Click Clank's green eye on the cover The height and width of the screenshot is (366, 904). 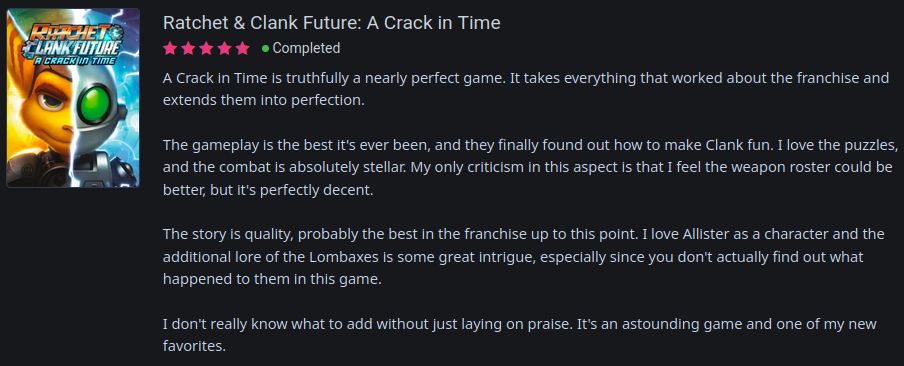[95, 106]
